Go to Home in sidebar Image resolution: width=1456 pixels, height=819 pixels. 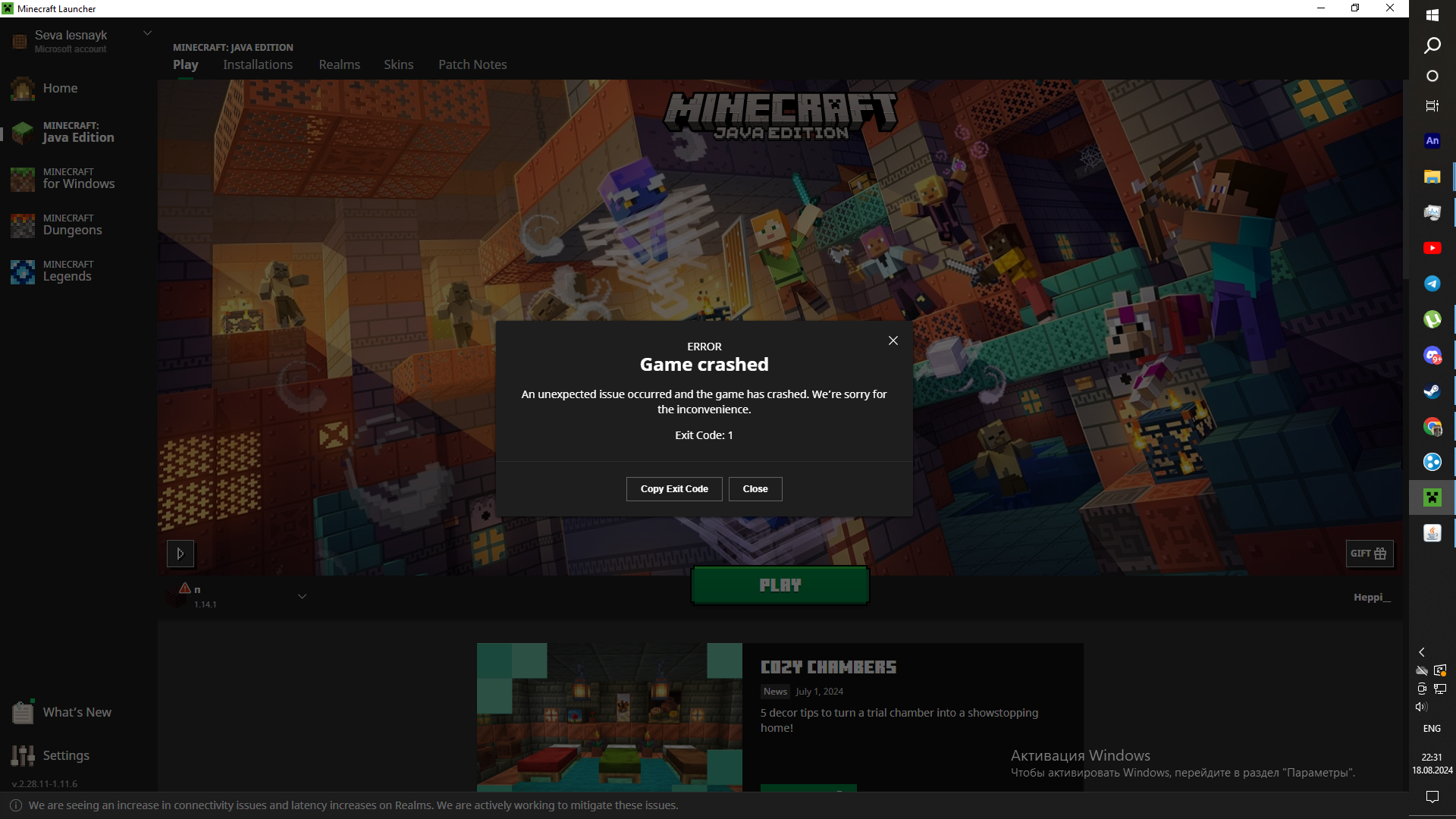point(60,88)
